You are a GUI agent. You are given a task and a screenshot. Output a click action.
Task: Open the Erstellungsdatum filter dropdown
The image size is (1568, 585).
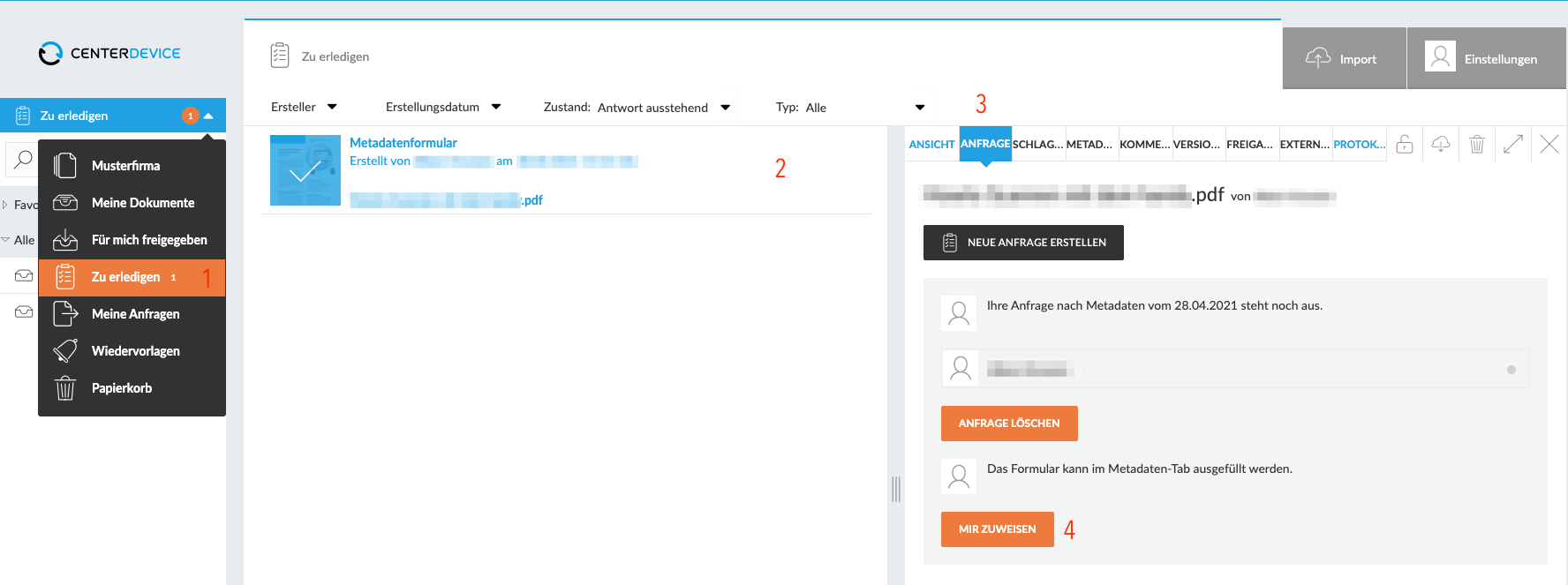coord(443,107)
